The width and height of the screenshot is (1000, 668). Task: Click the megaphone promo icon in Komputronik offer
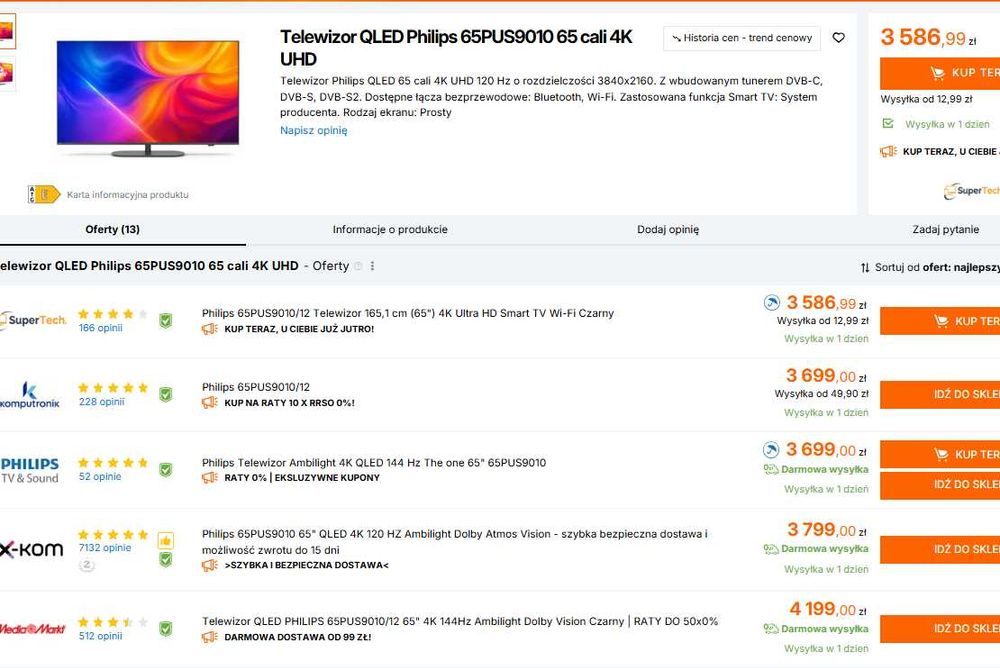210,403
